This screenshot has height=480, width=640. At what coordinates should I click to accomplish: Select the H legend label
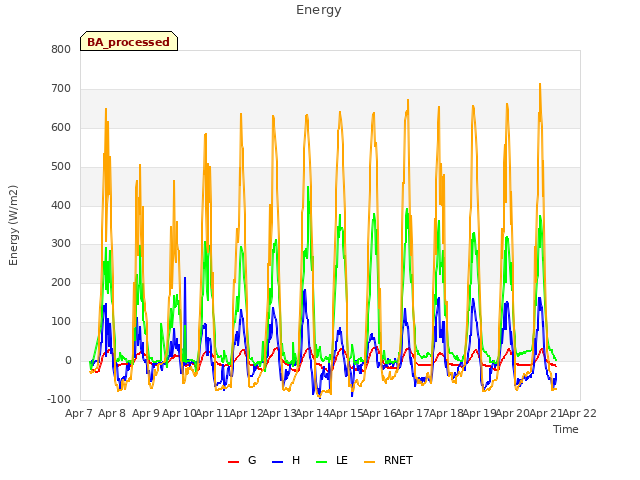click(x=296, y=460)
